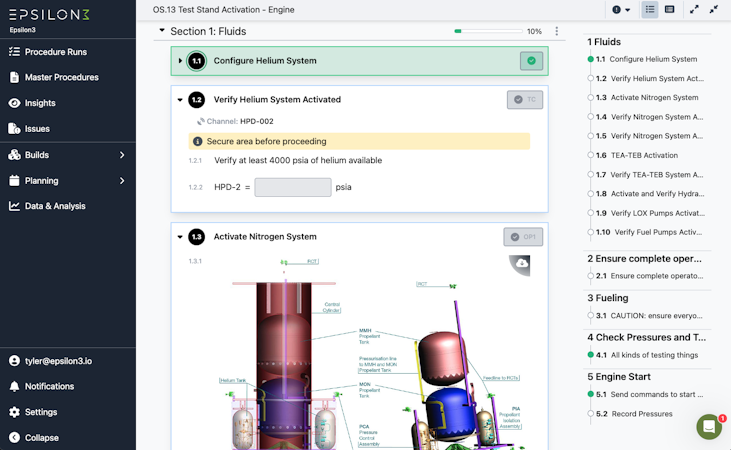This screenshot has height=450, width=731.
Task: Collapse the sidebar navigation
Action: (x=41, y=437)
